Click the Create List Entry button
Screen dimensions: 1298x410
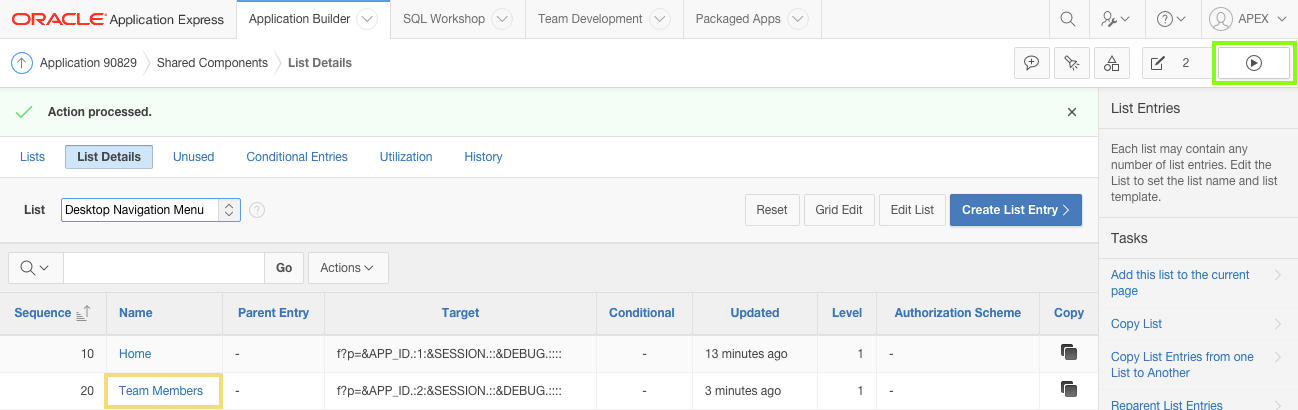click(1015, 210)
